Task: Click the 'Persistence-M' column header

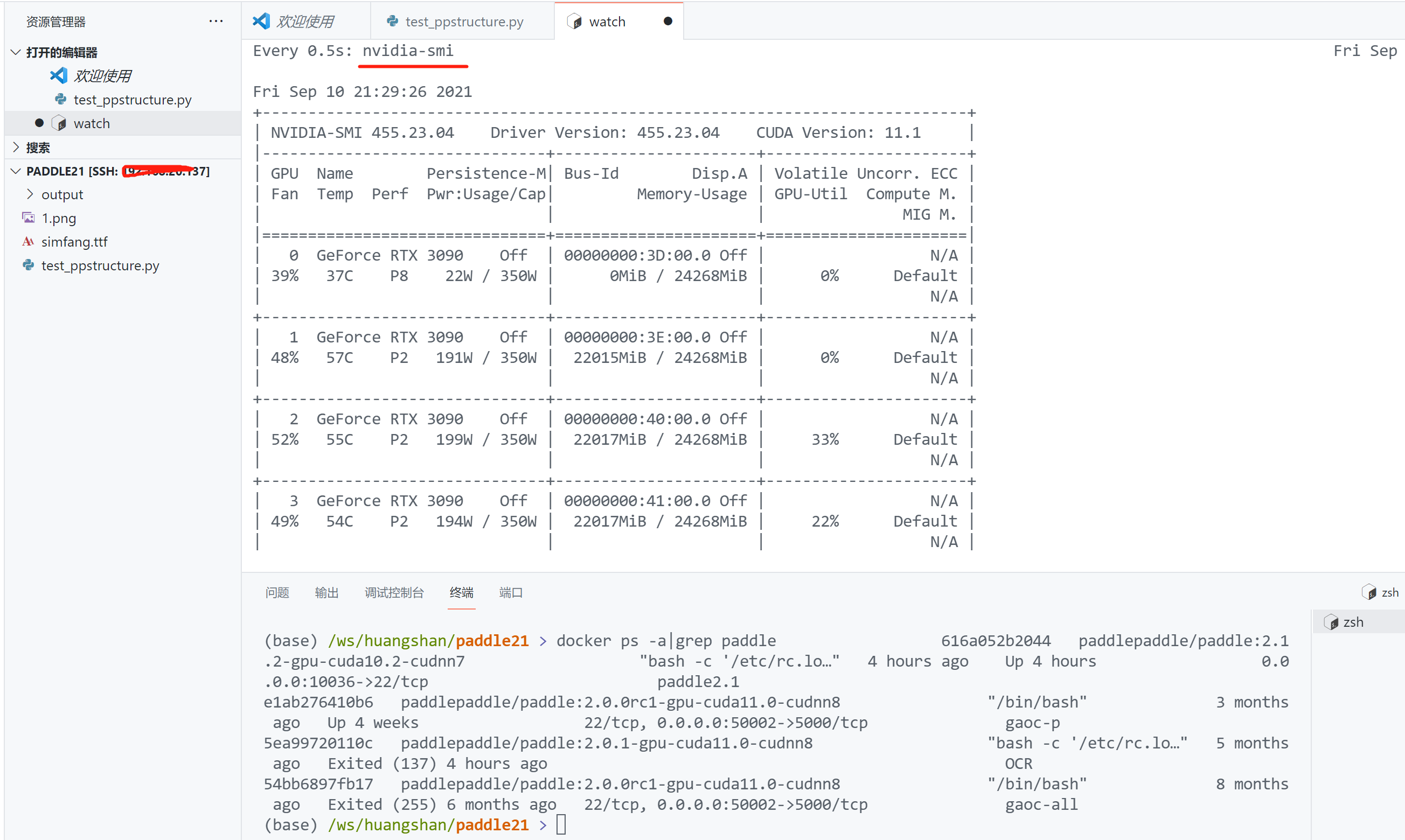Action: pos(486,173)
